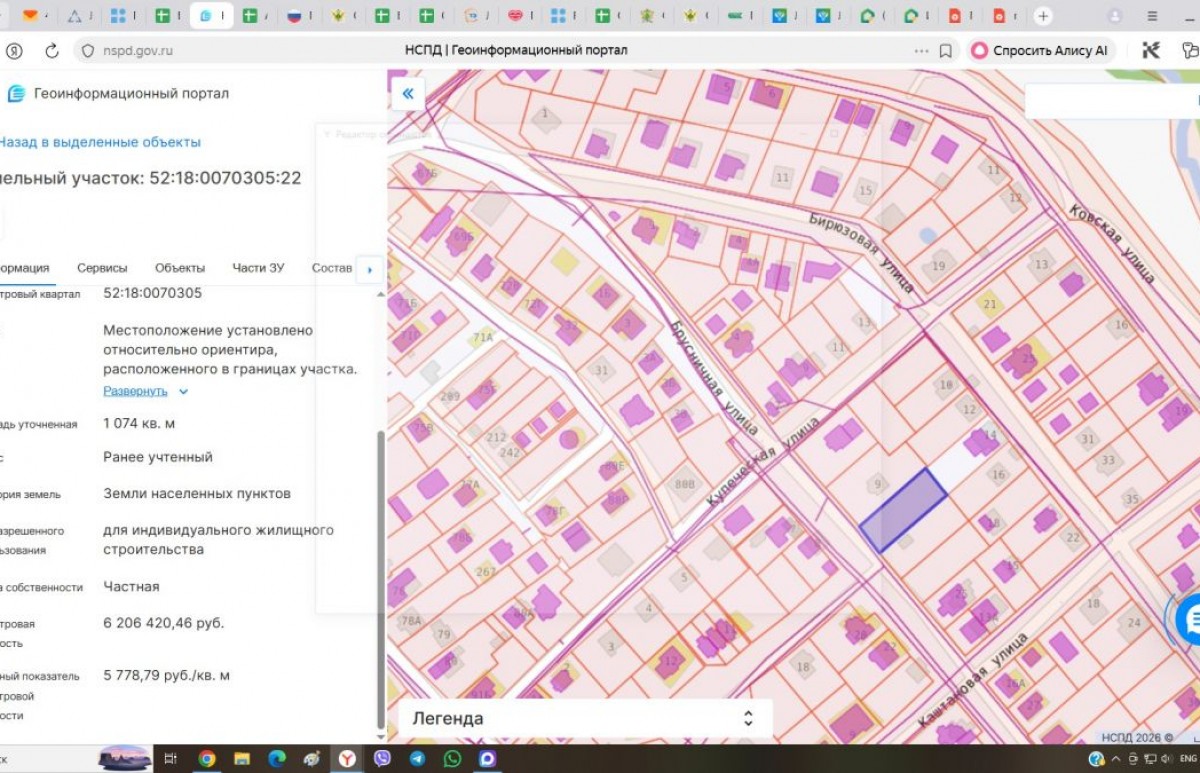Switch to the Сервисы tab

tap(102, 268)
